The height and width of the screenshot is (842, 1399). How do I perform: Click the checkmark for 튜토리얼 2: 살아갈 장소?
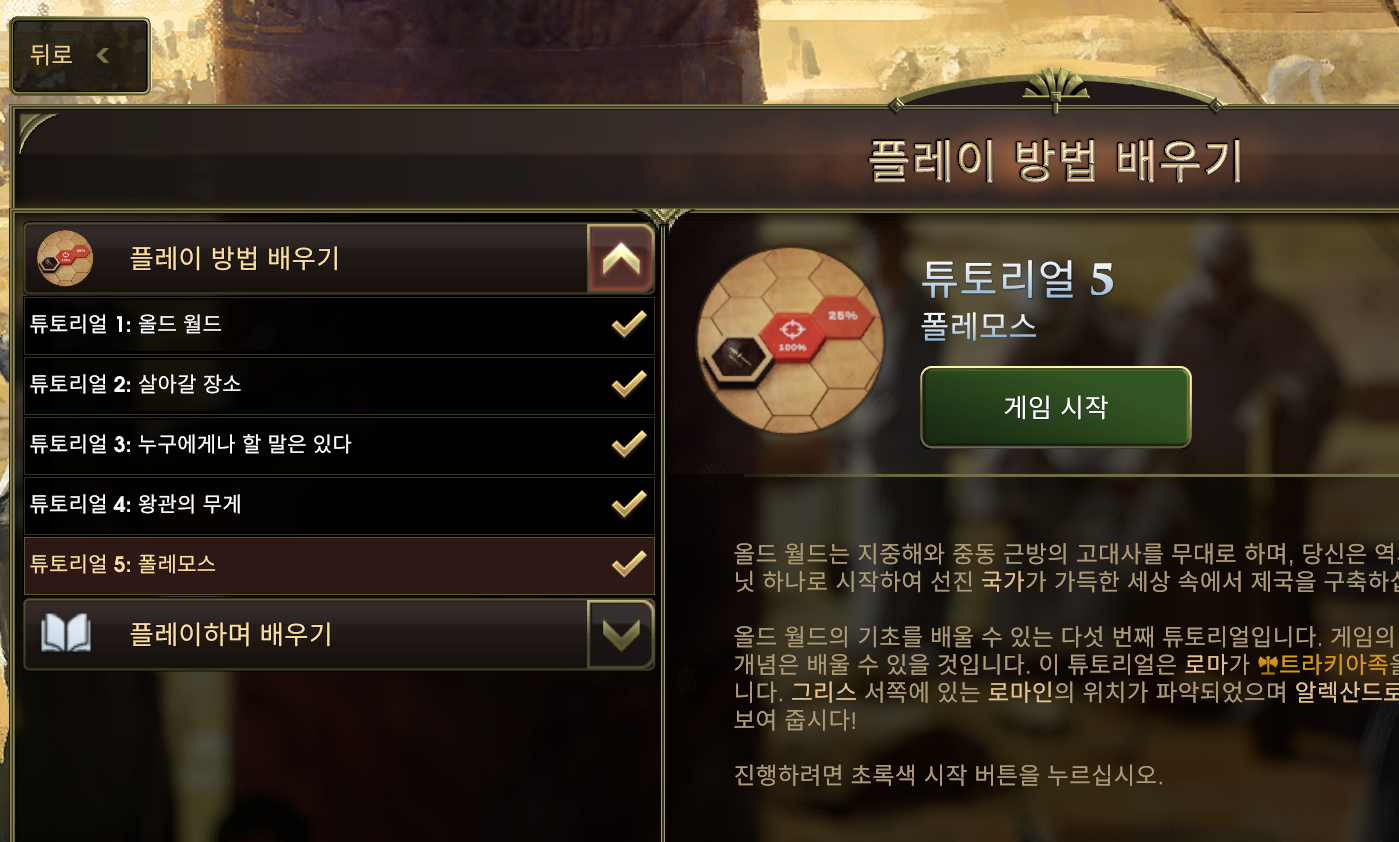(x=628, y=384)
